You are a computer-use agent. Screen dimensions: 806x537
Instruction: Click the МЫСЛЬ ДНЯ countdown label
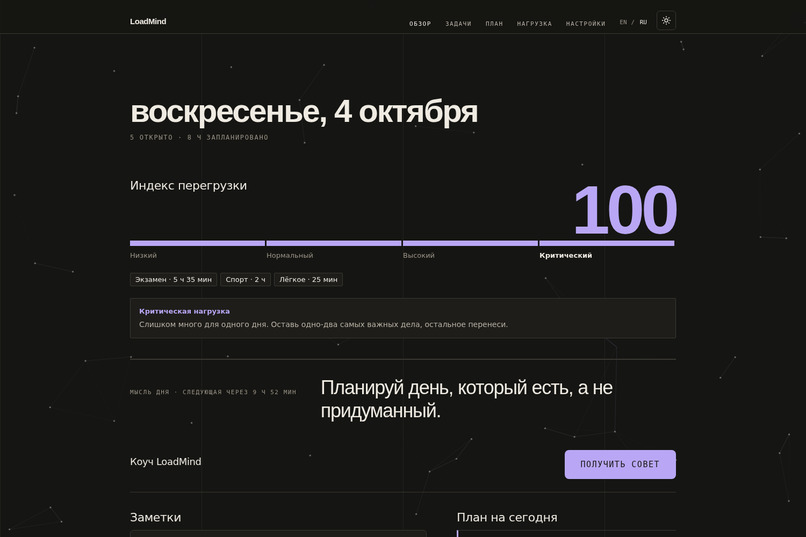coord(213,392)
